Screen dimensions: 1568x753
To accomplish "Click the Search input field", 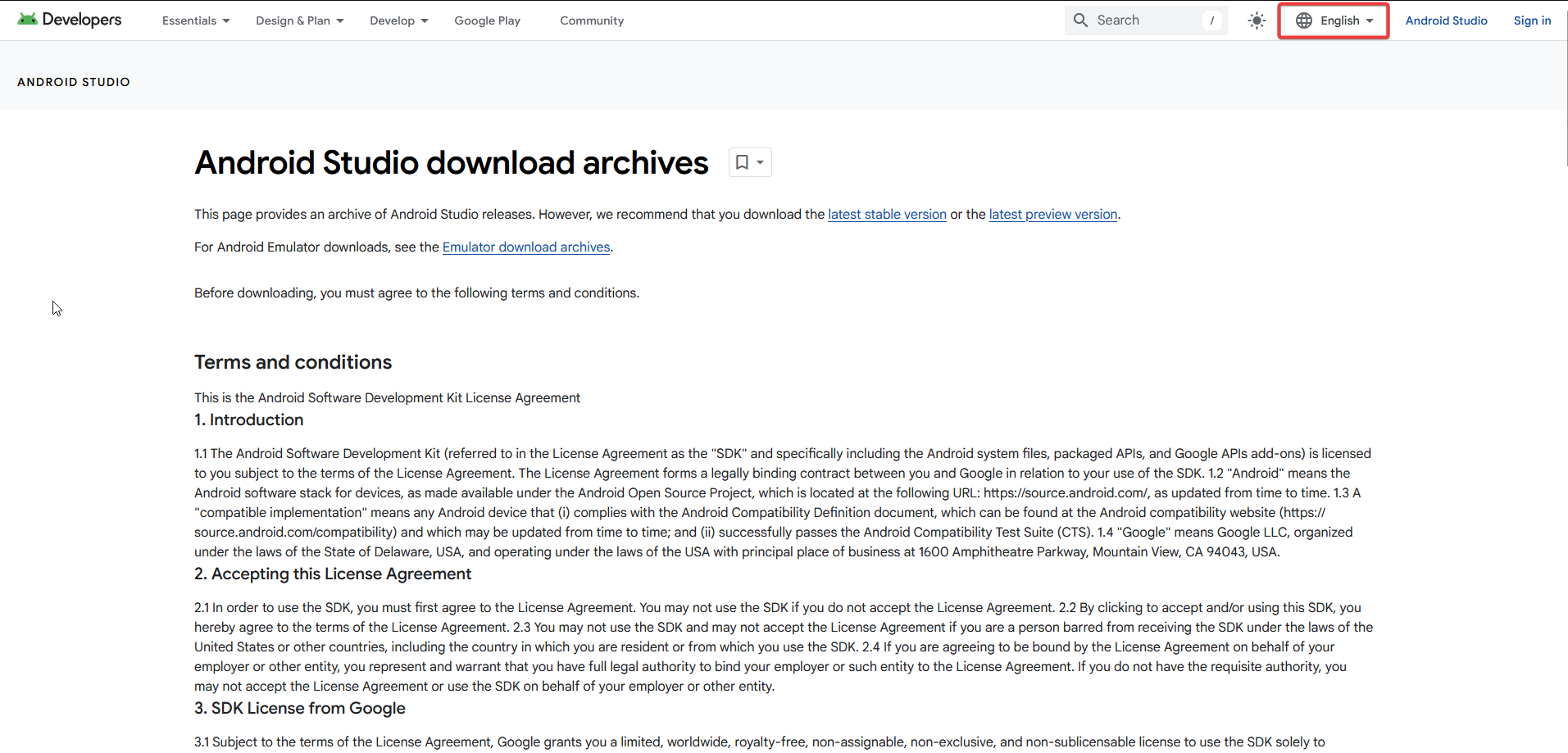I will (1146, 20).
